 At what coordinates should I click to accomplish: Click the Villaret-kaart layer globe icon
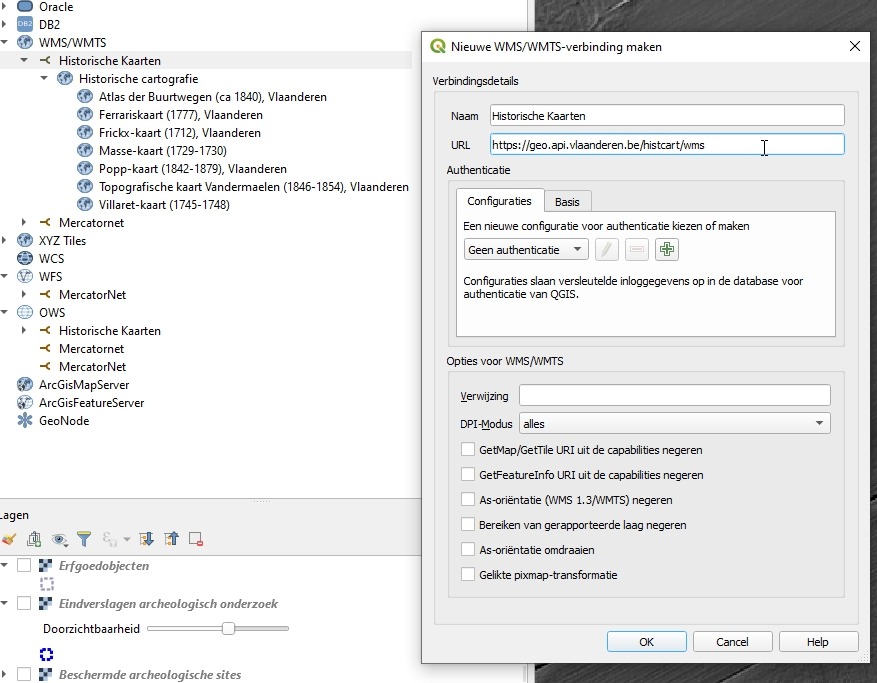tap(85, 205)
